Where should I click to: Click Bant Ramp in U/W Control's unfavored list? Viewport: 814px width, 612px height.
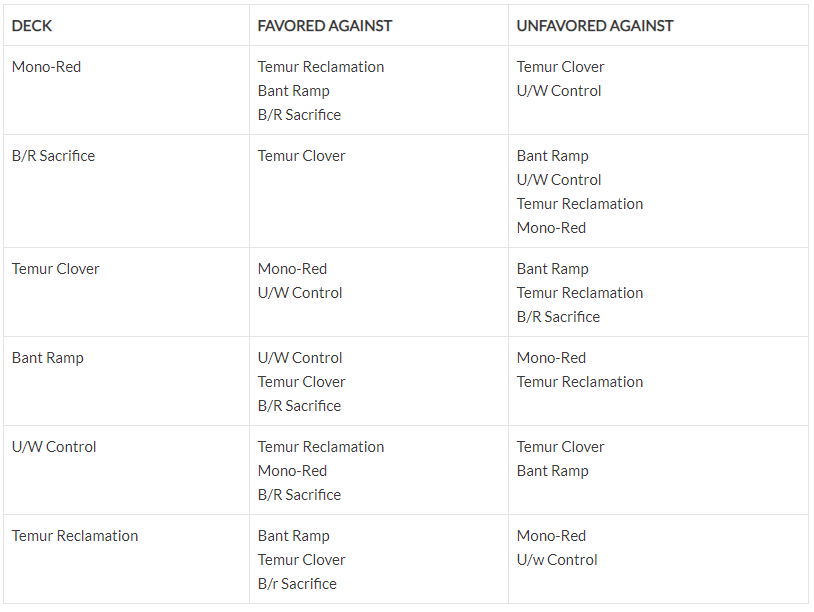(x=552, y=471)
